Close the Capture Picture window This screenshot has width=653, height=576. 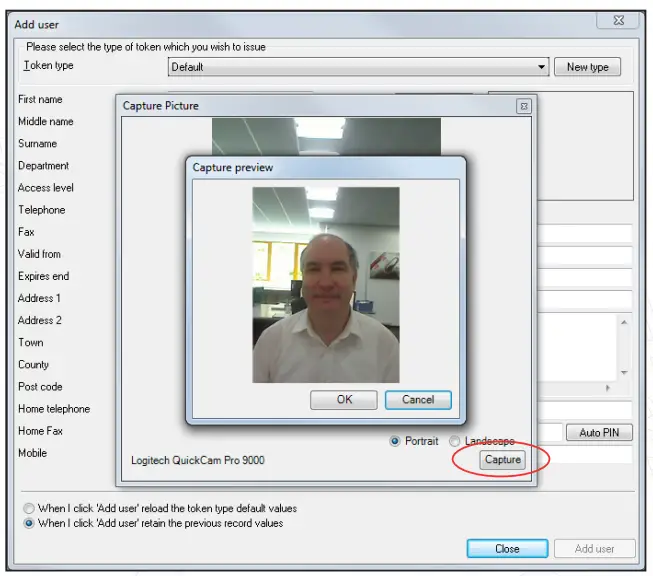click(x=524, y=107)
